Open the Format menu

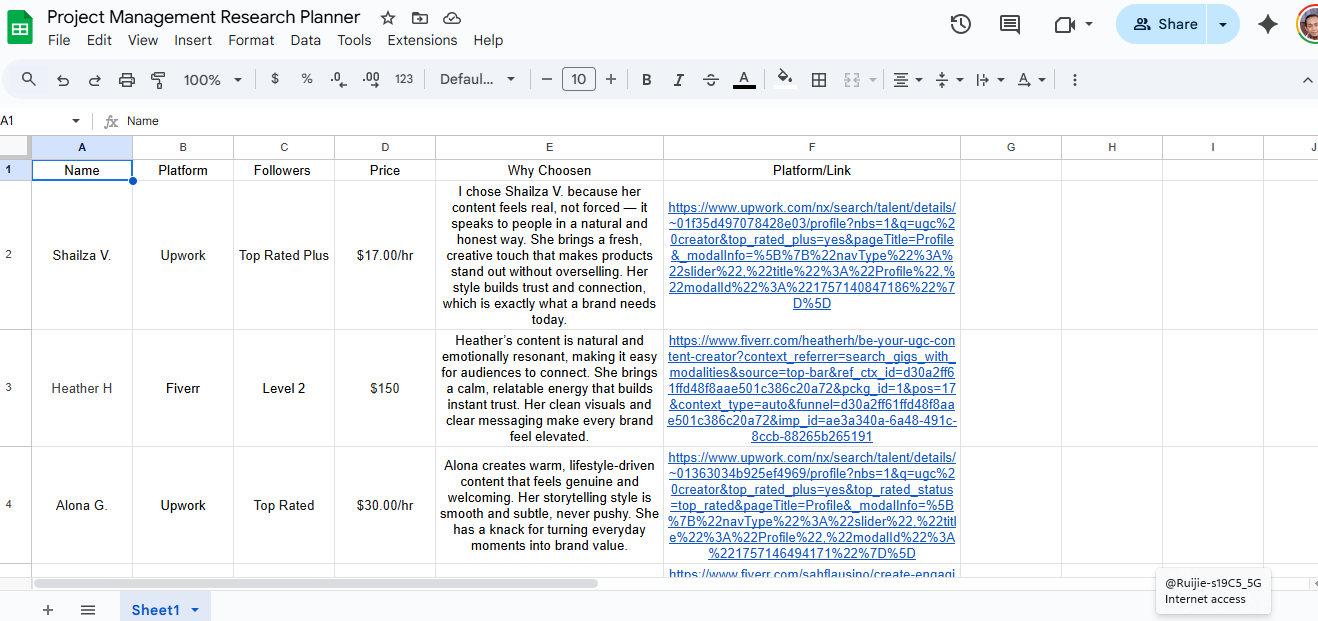251,40
